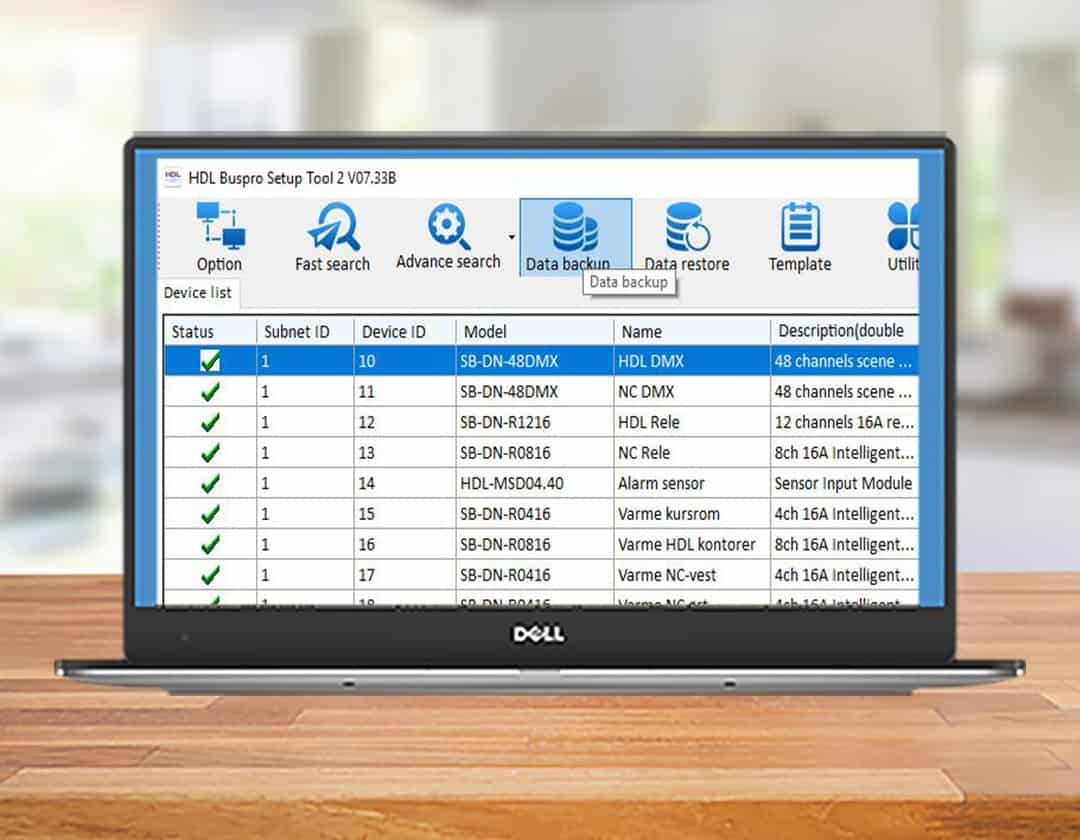The width and height of the screenshot is (1080, 840).
Task: Select the HDL DMX name cell
Action: 692,361
